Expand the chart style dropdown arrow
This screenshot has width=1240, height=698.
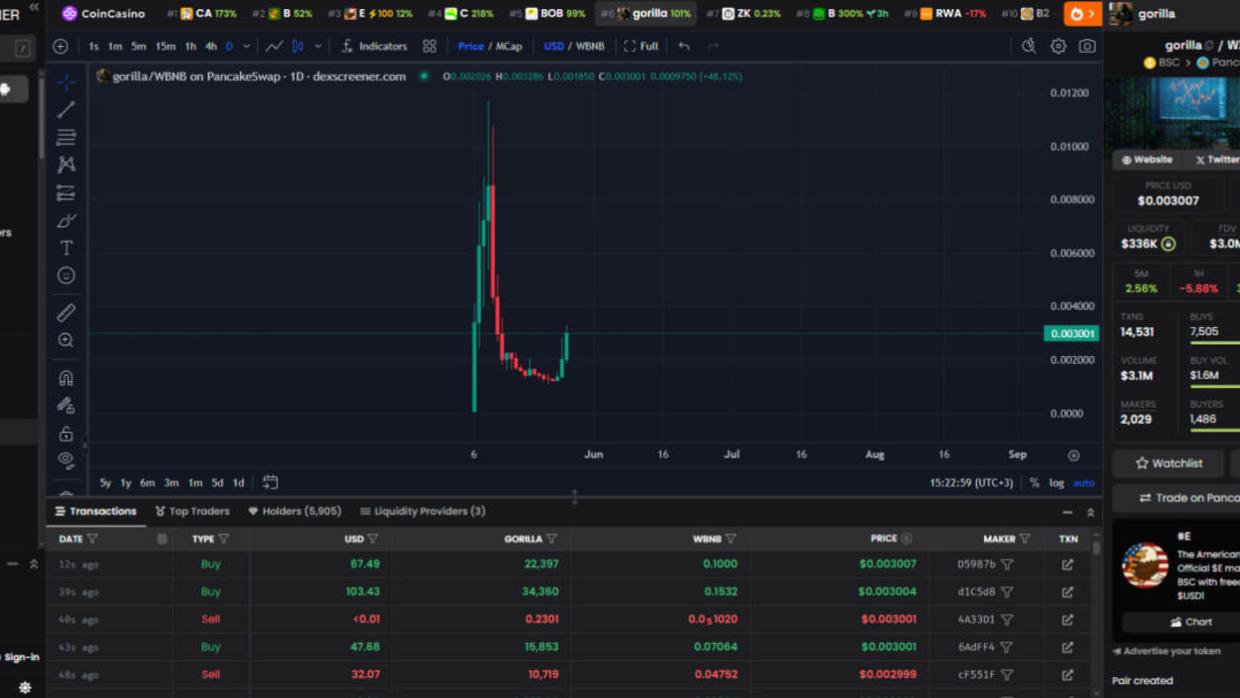click(318, 46)
